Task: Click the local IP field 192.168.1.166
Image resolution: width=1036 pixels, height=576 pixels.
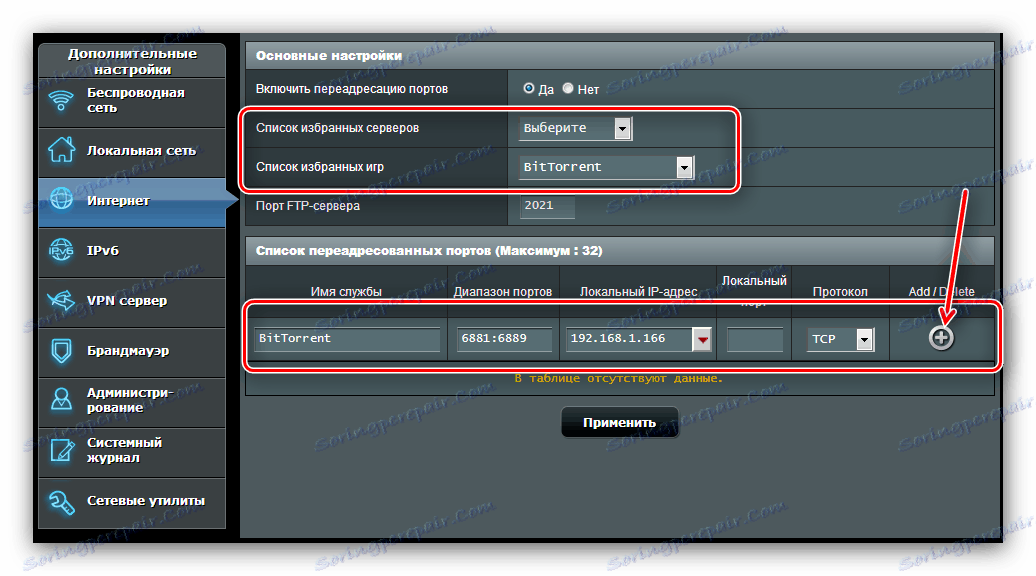Action: point(628,338)
